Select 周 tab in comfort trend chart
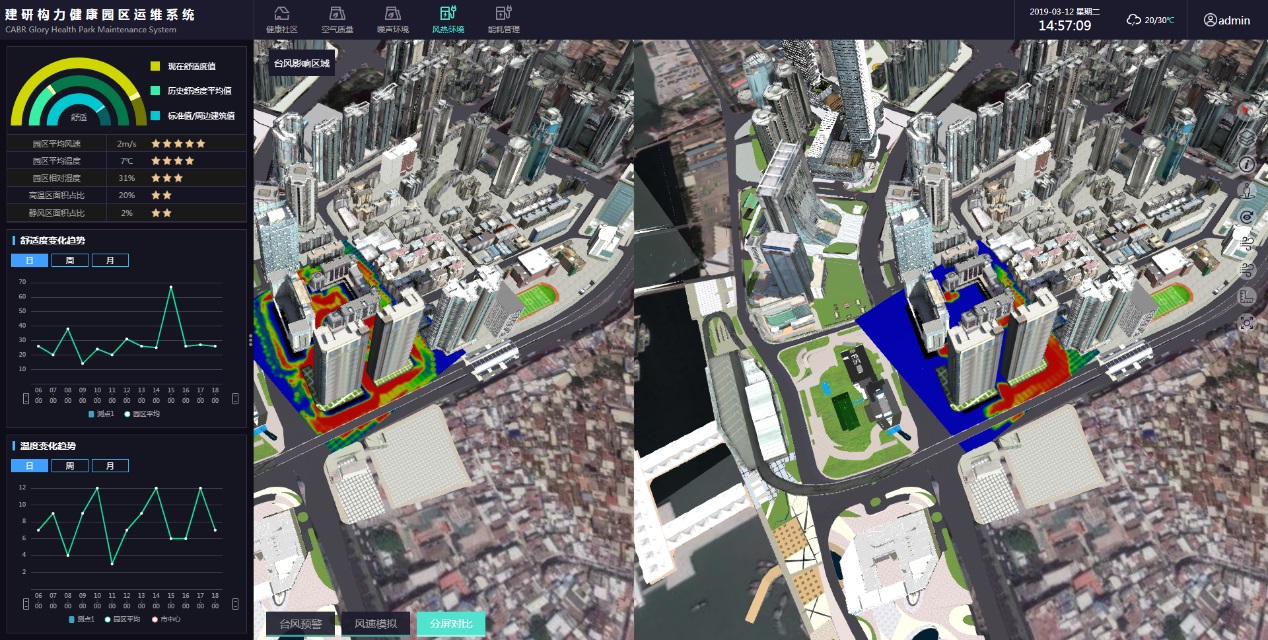Viewport: 1268px width, 640px height. click(x=69, y=260)
